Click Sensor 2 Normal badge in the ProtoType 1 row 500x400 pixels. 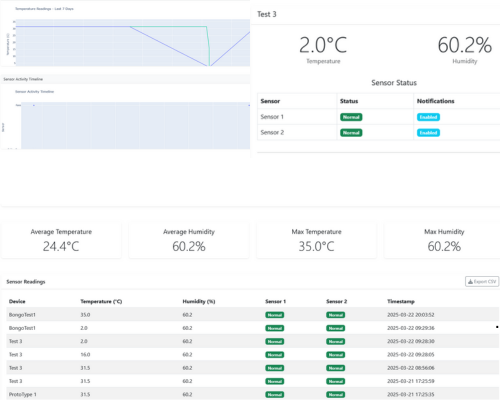[336, 395]
